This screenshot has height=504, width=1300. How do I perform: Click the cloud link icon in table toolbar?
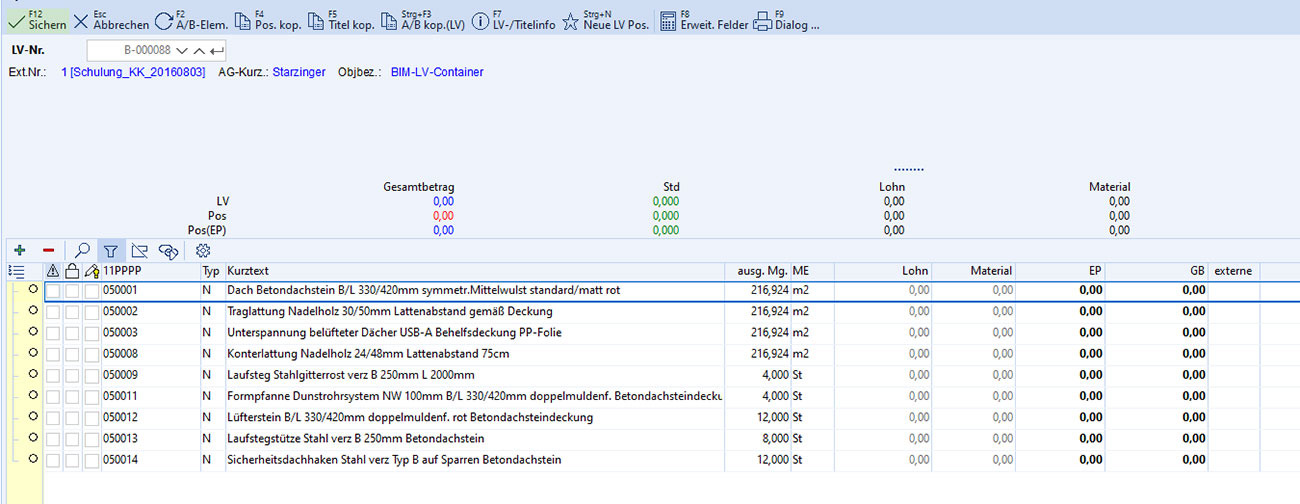(x=167, y=251)
